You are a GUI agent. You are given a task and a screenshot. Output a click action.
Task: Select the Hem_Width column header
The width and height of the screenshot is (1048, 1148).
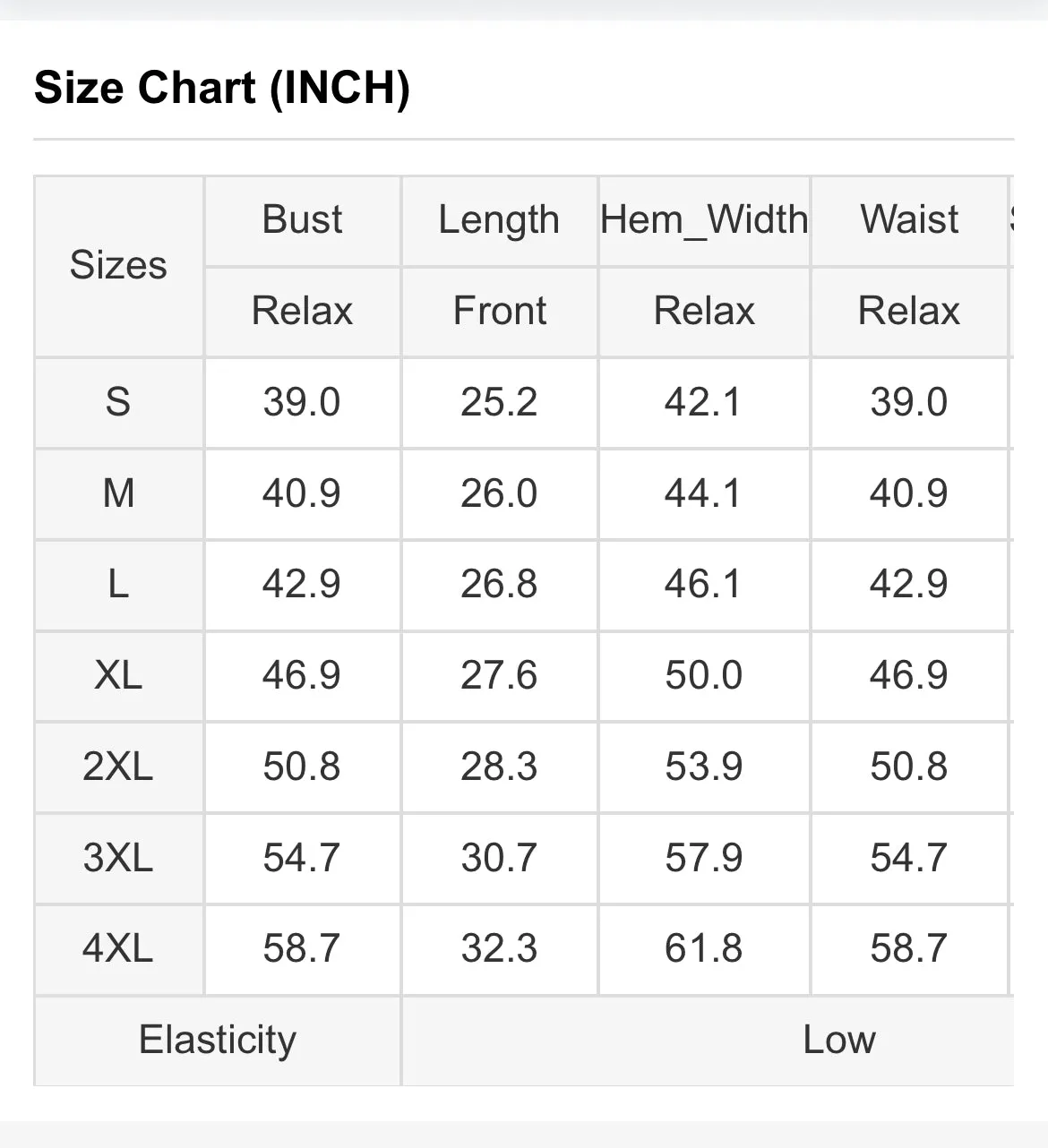[x=704, y=220]
